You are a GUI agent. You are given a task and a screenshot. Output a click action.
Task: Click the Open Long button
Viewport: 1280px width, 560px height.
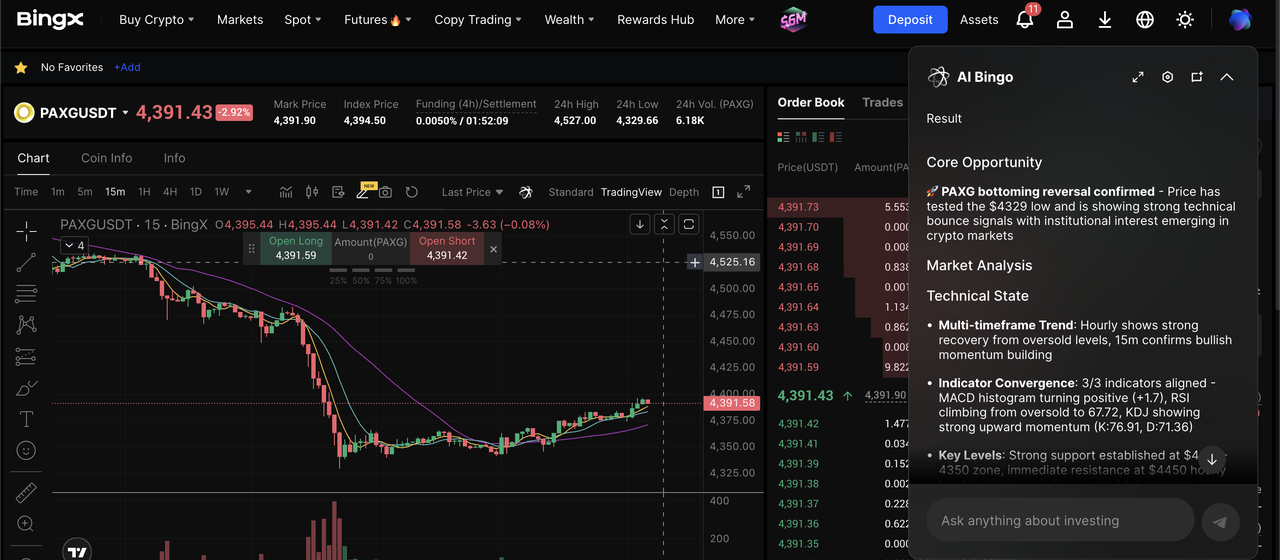296,249
